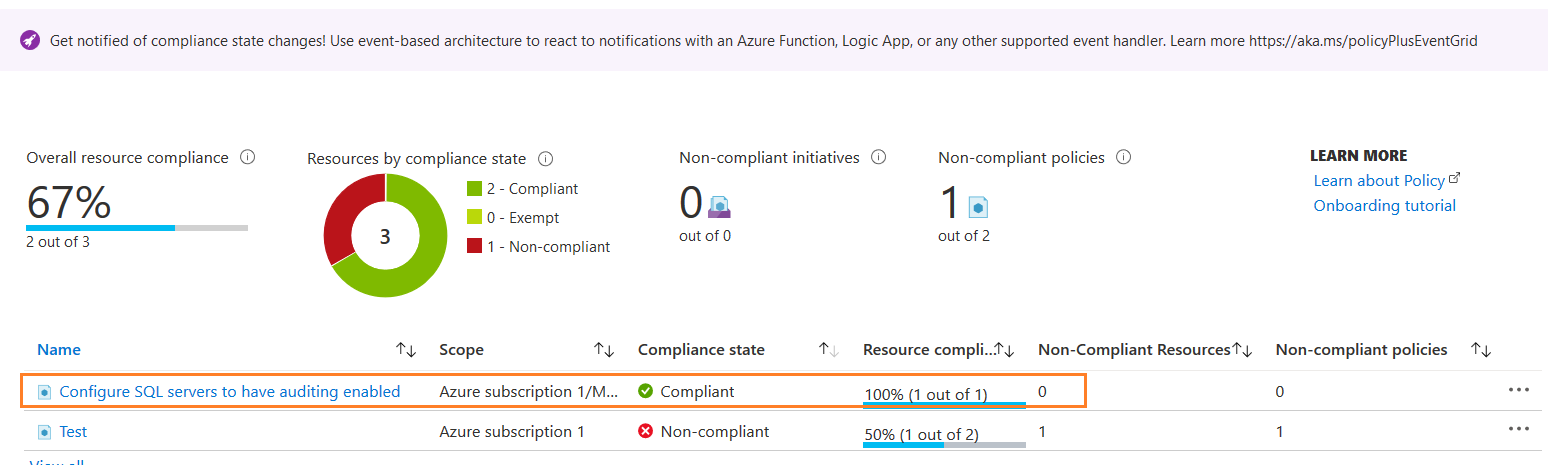Click info icon next to Non-compliant policies heading
Screen dimensions: 1548x465
click(1123, 158)
